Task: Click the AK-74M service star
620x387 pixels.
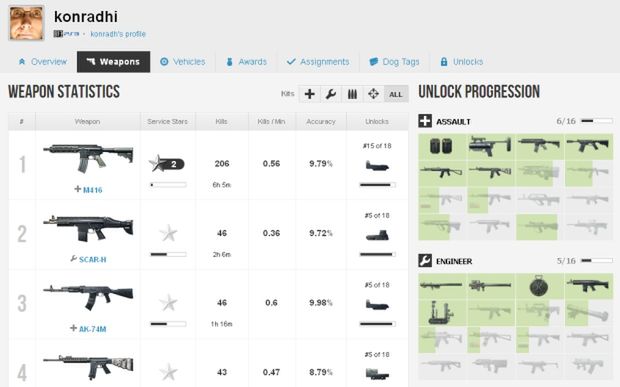Action: tap(168, 303)
